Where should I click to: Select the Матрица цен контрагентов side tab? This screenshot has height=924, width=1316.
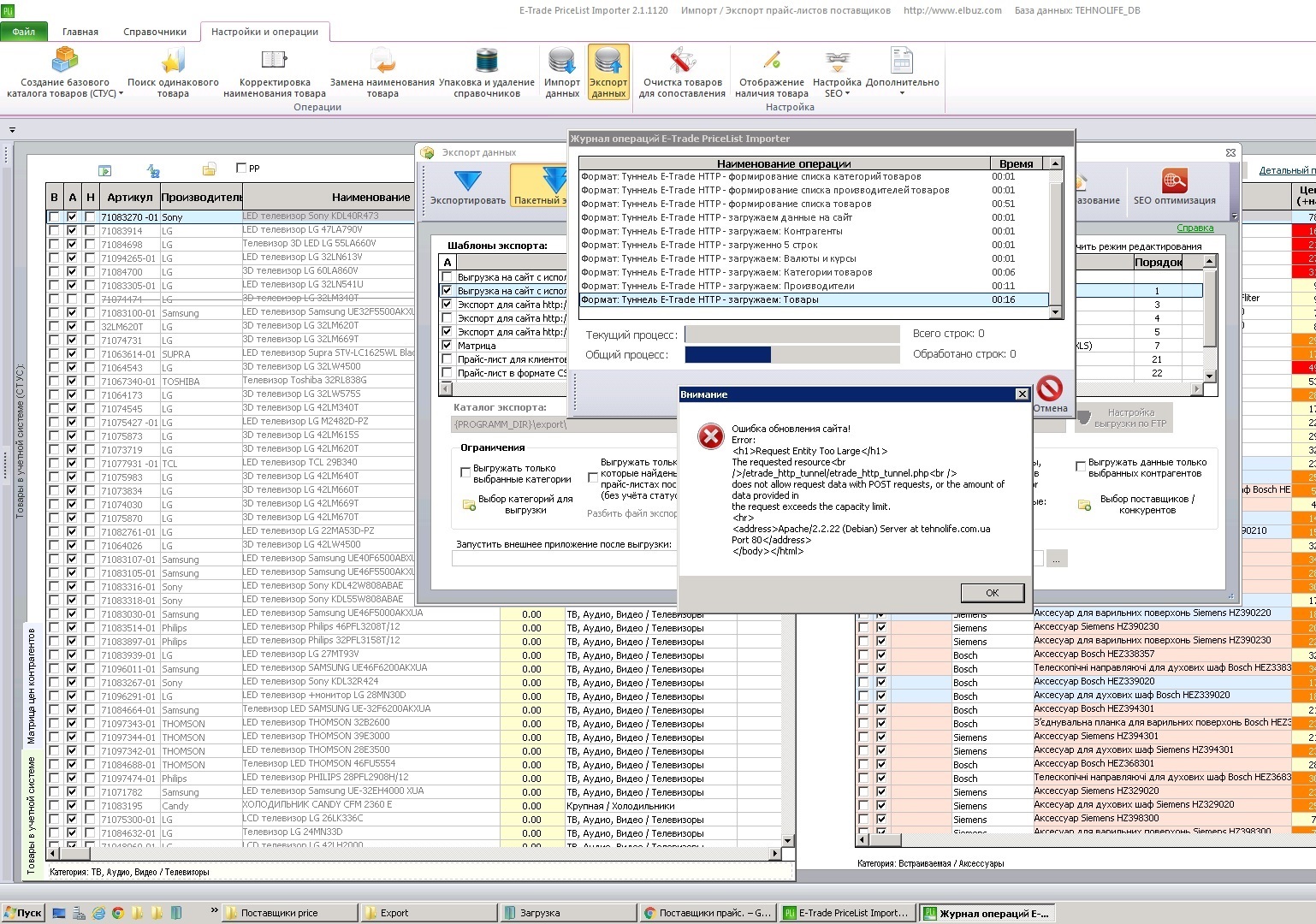coord(32,685)
